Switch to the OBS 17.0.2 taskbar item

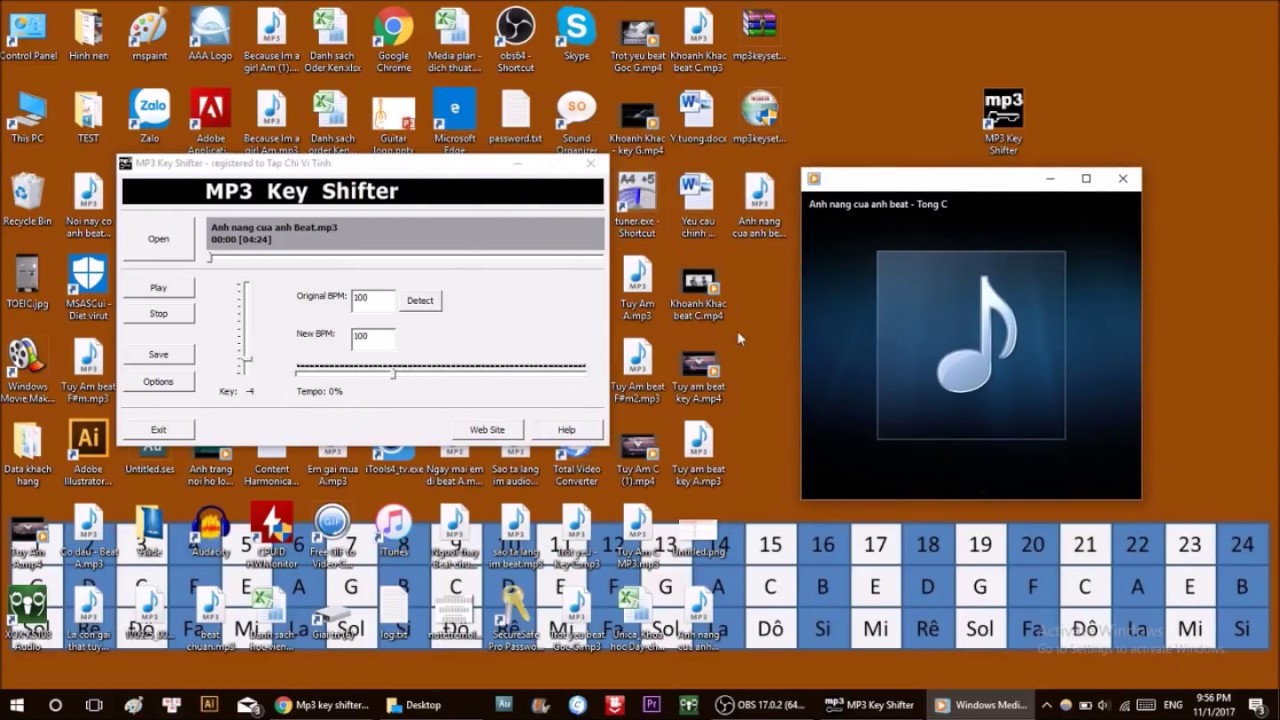762,705
